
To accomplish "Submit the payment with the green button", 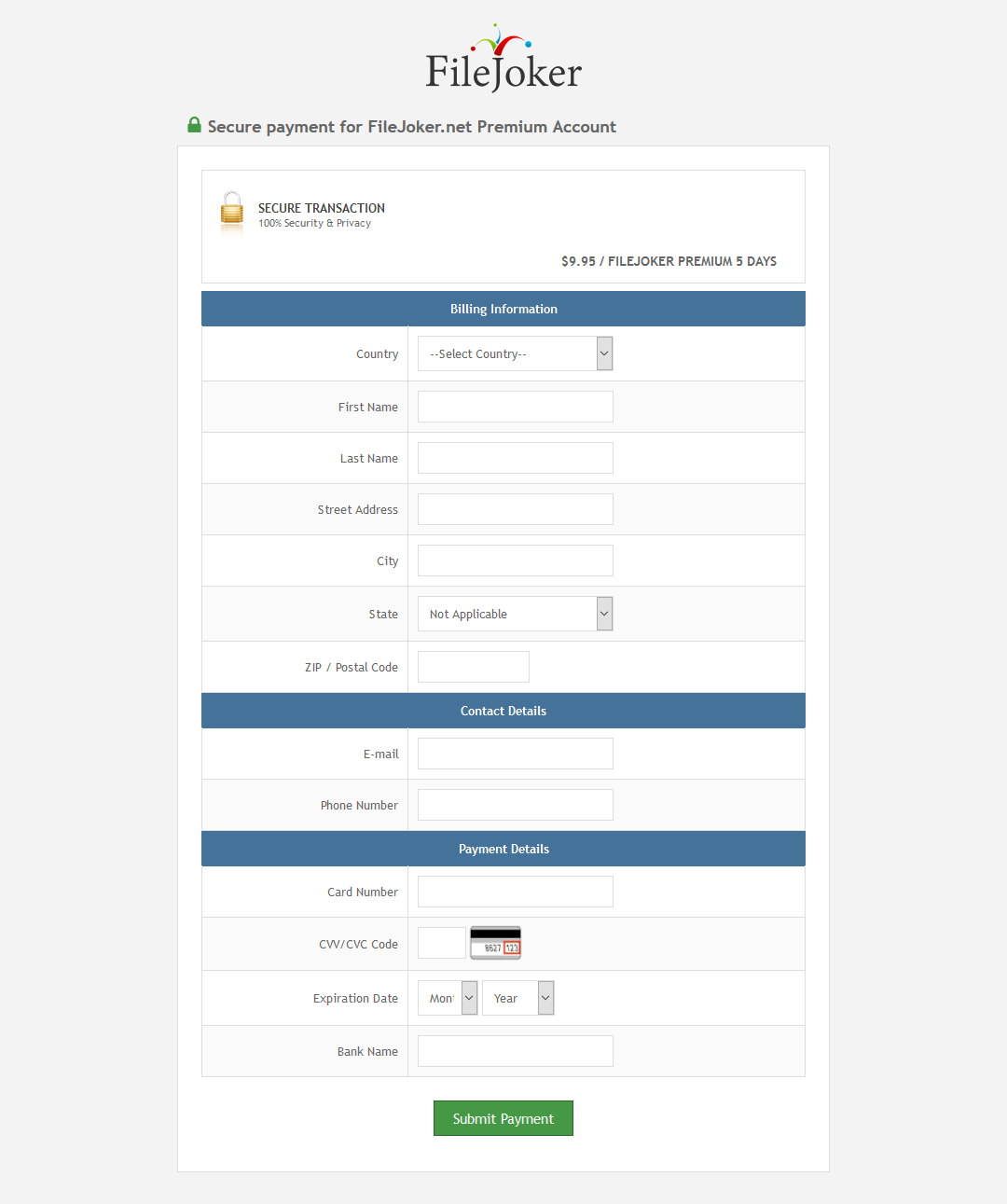I will pyautogui.click(x=504, y=1118).
